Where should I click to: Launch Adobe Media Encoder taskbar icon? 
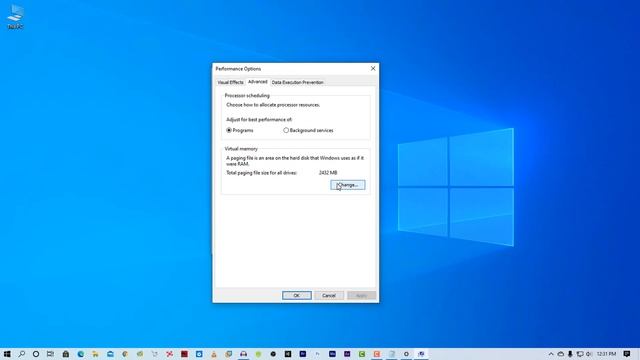coord(332,354)
